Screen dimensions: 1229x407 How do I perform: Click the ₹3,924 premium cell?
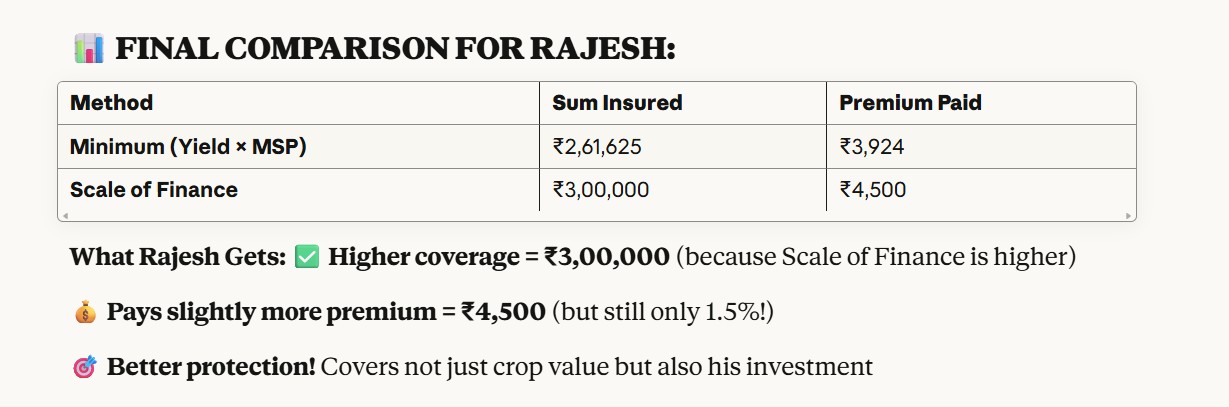pyautogui.click(x=873, y=147)
